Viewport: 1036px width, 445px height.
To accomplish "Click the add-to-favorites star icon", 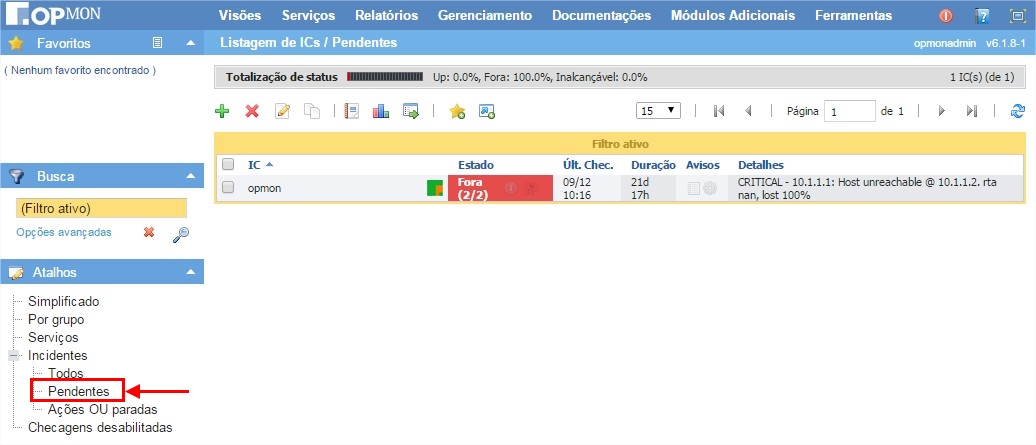I will click(x=457, y=112).
